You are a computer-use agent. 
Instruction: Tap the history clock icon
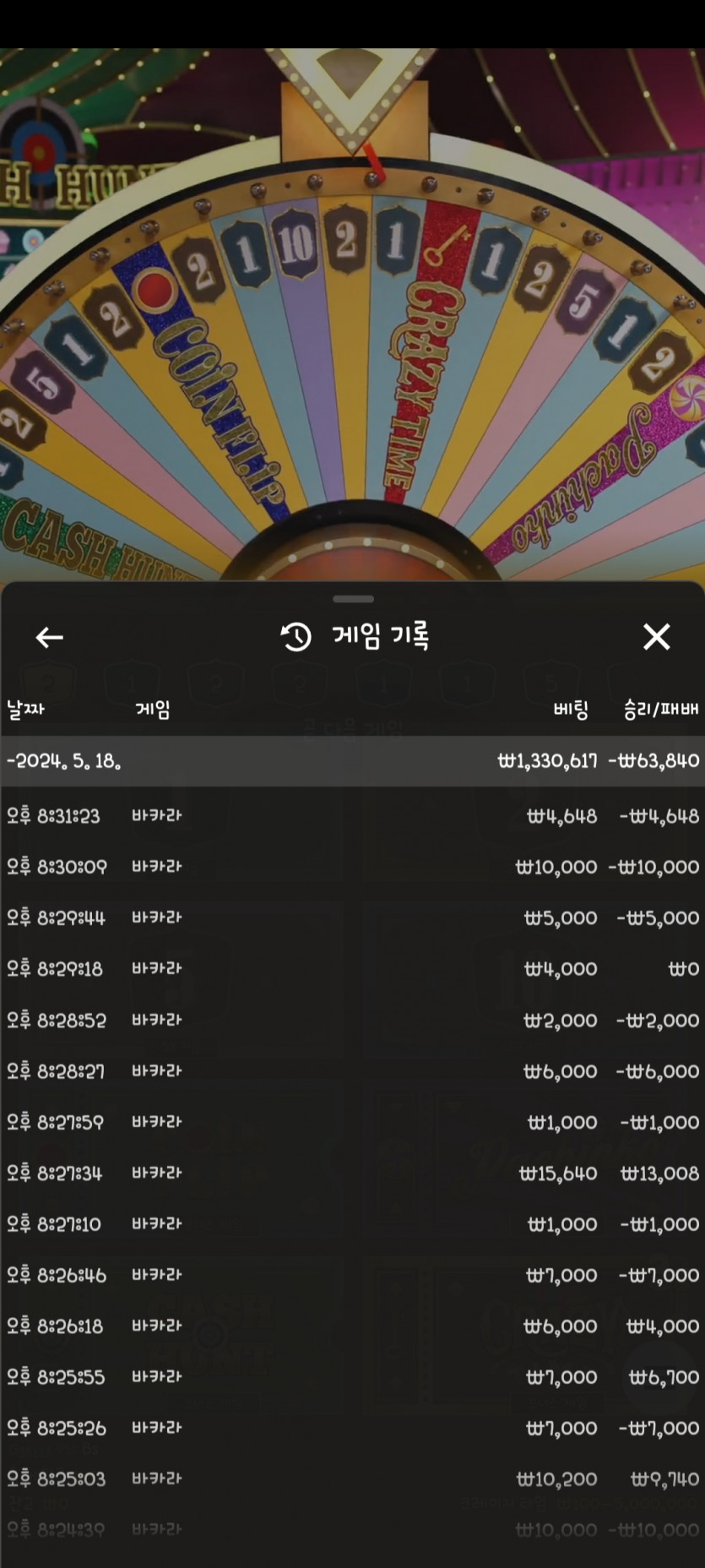296,637
